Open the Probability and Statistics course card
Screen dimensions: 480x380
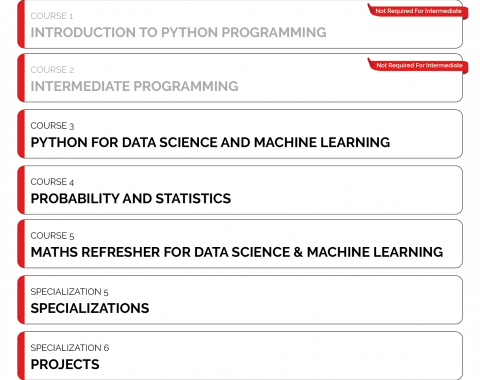tap(240, 190)
